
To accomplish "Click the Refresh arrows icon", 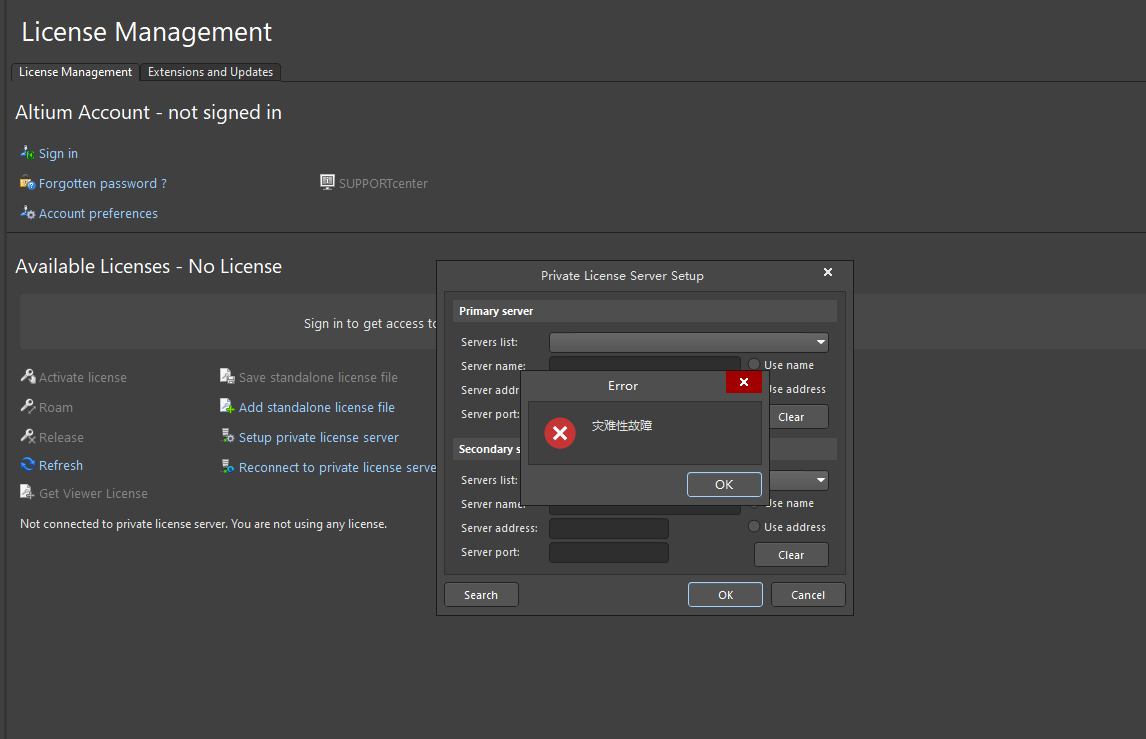I will click(28, 465).
